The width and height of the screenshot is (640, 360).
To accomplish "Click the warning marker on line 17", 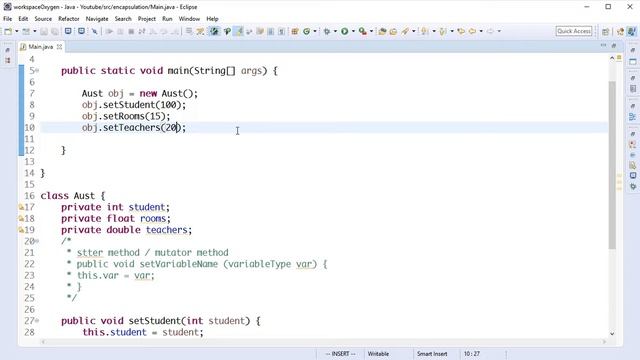I will [21, 207].
